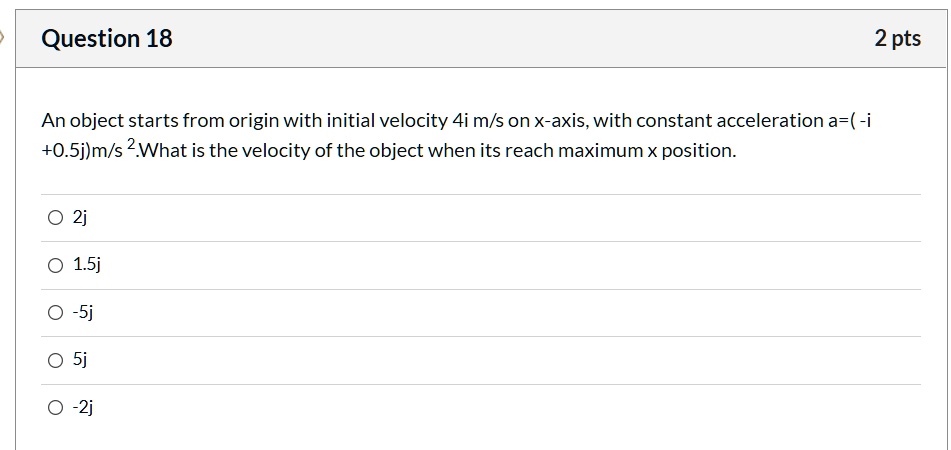The width and height of the screenshot is (951, 450).
Task: Click the arrow icon left of Question 18
Action: [x=3, y=39]
